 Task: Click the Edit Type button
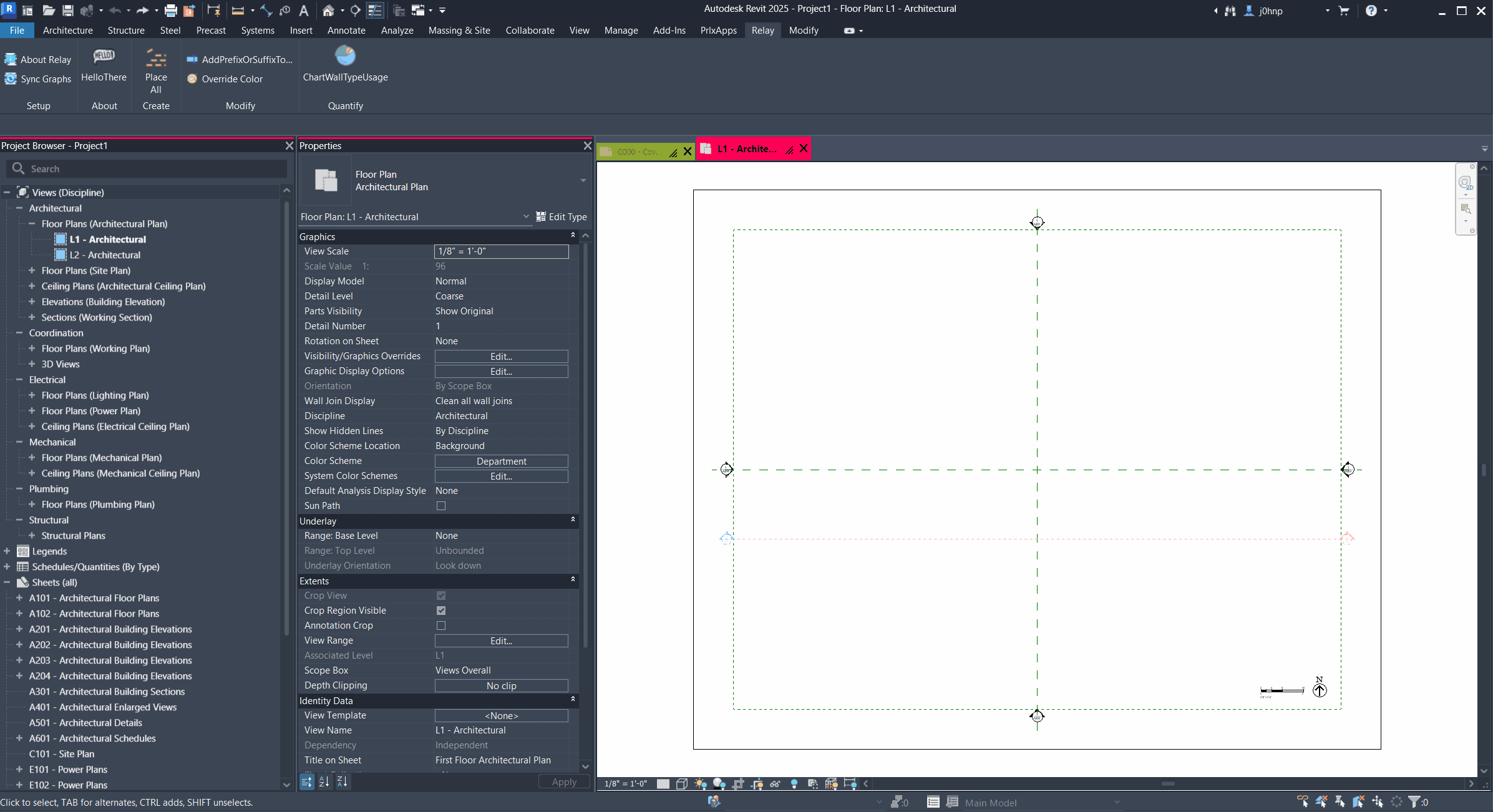[x=561, y=216]
